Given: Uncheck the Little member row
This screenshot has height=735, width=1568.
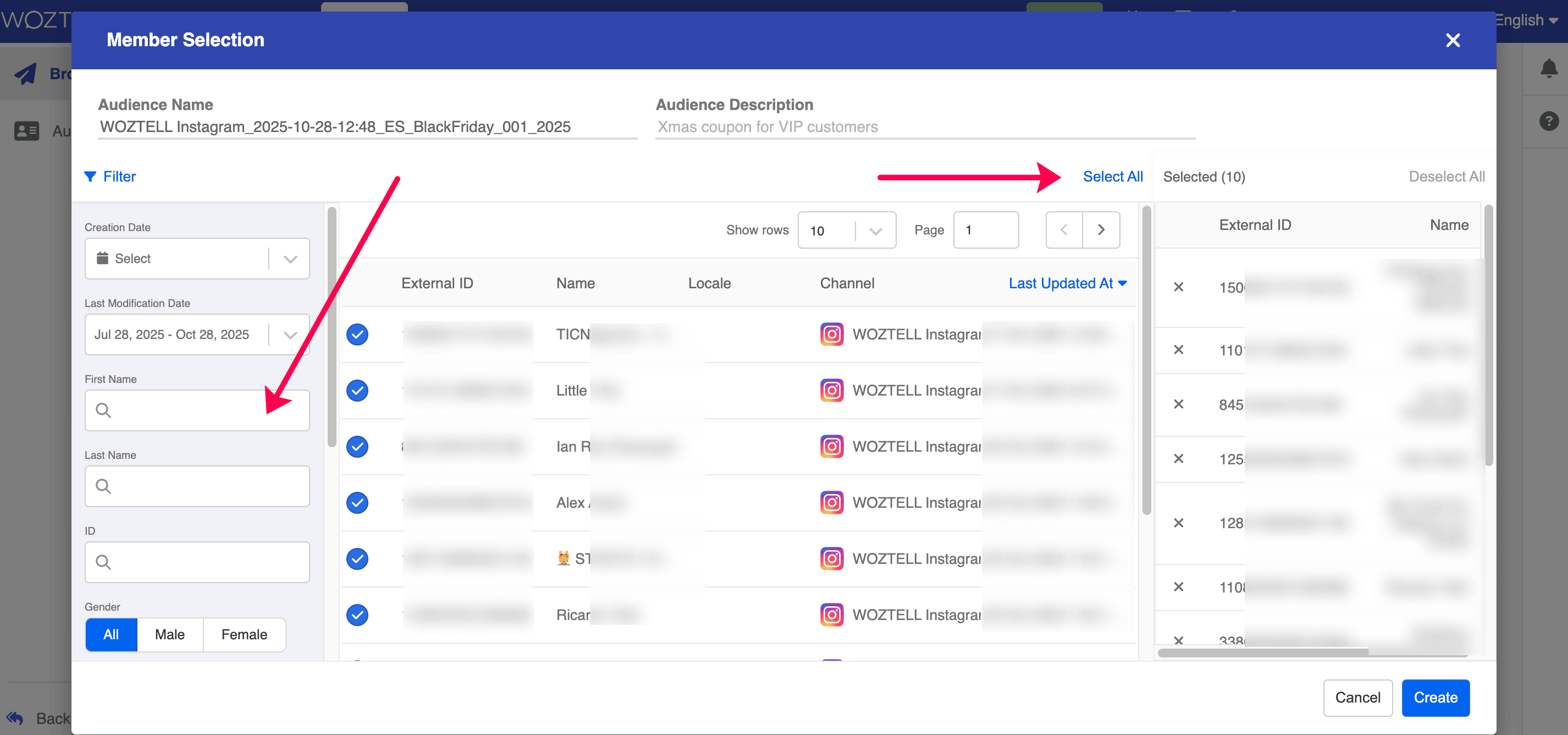Looking at the screenshot, I should (x=357, y=391).
